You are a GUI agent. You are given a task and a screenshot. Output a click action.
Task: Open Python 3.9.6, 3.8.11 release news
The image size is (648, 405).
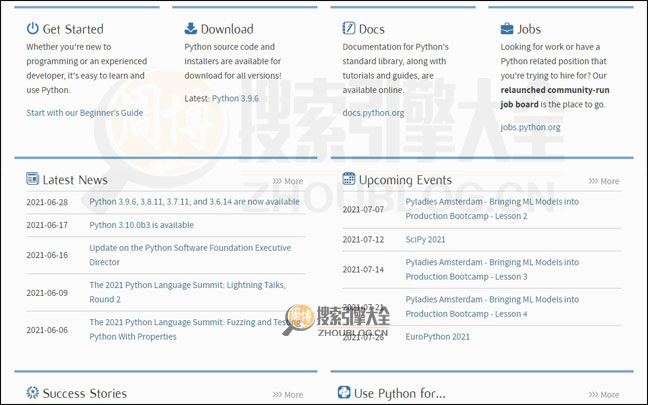[x=194, y=202]
